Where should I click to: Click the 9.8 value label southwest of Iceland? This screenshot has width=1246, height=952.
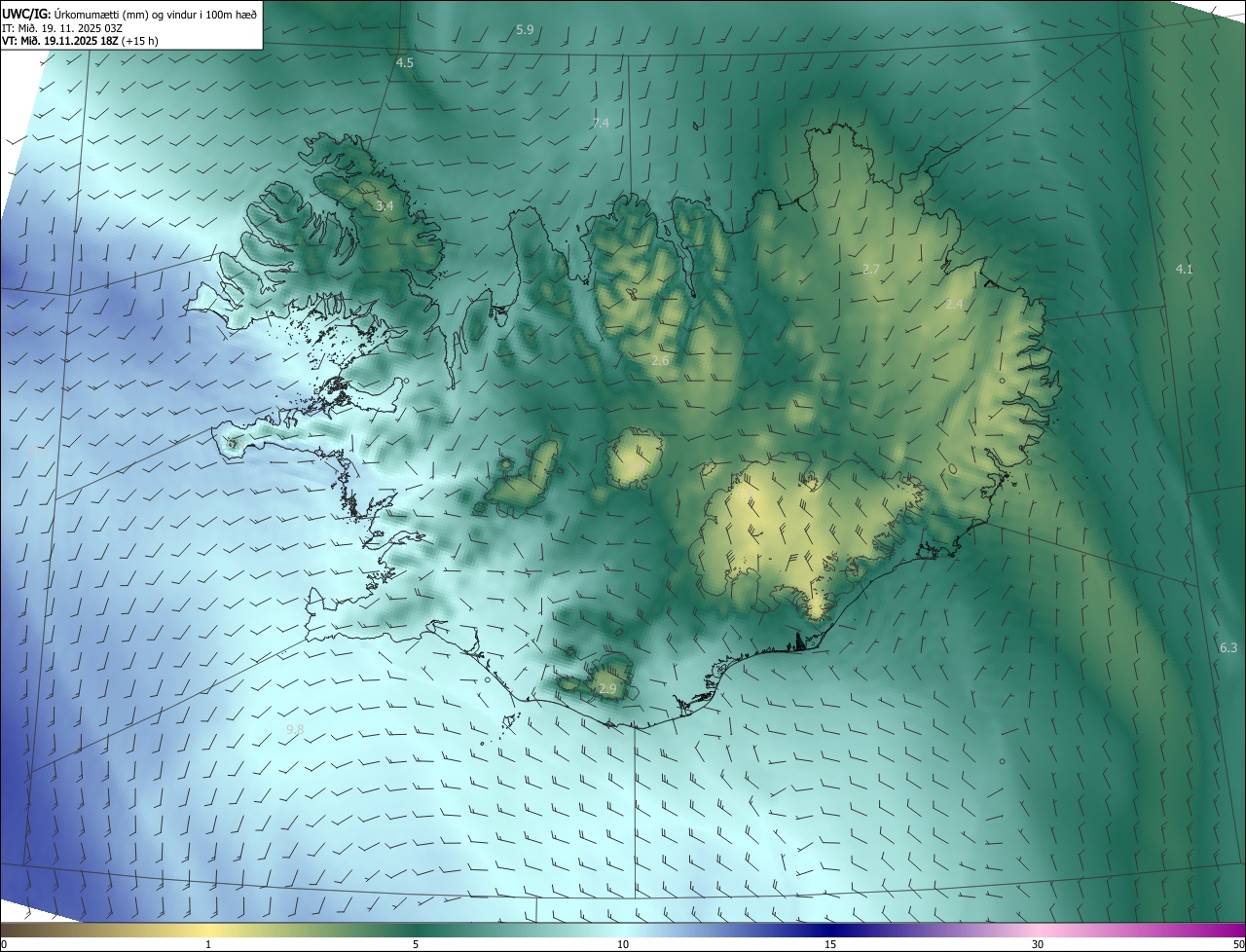(x=295, y=729)
